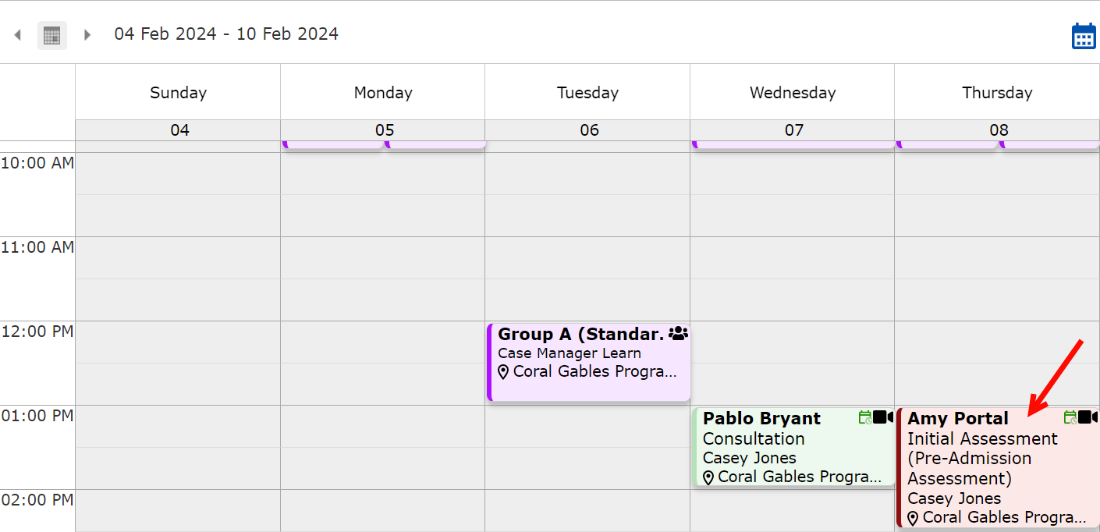Go to the previous week
The width and height of the screenshot is (1100, 532).
click(x=18, y=35)
